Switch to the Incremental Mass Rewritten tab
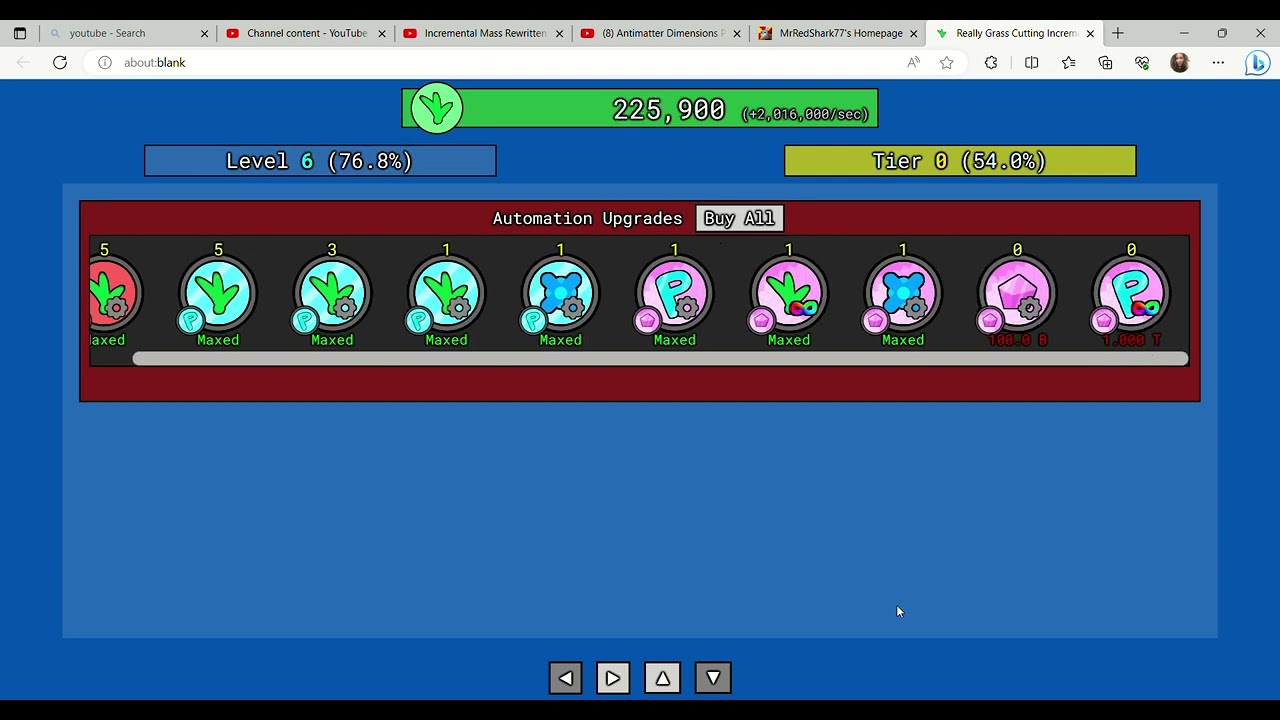The image size is (1280, 720). tap(482, 33)
